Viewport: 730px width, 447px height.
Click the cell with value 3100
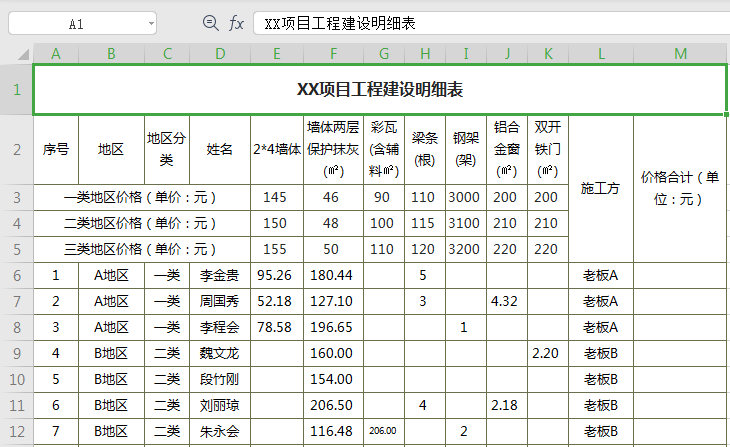click(x=466, y=224)
